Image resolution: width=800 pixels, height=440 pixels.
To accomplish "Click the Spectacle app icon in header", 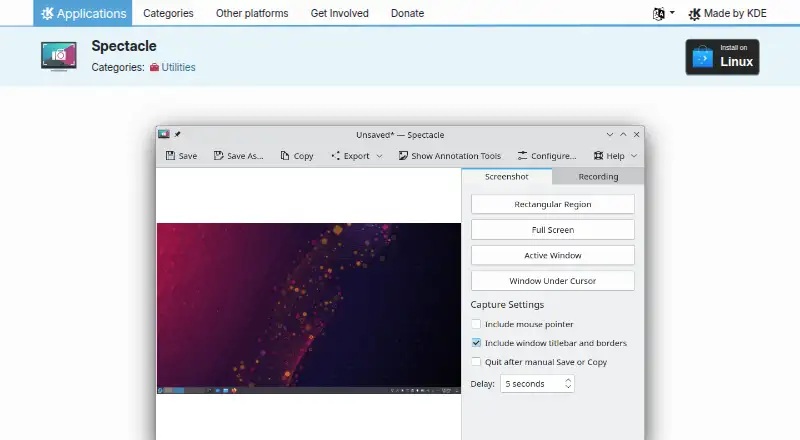I will coord(59,56).
